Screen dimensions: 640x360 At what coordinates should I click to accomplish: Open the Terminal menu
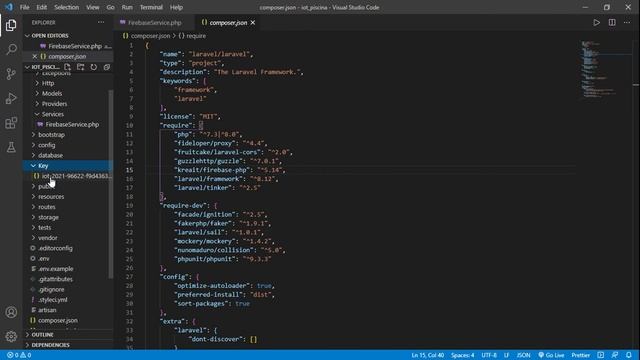[151, 7]
